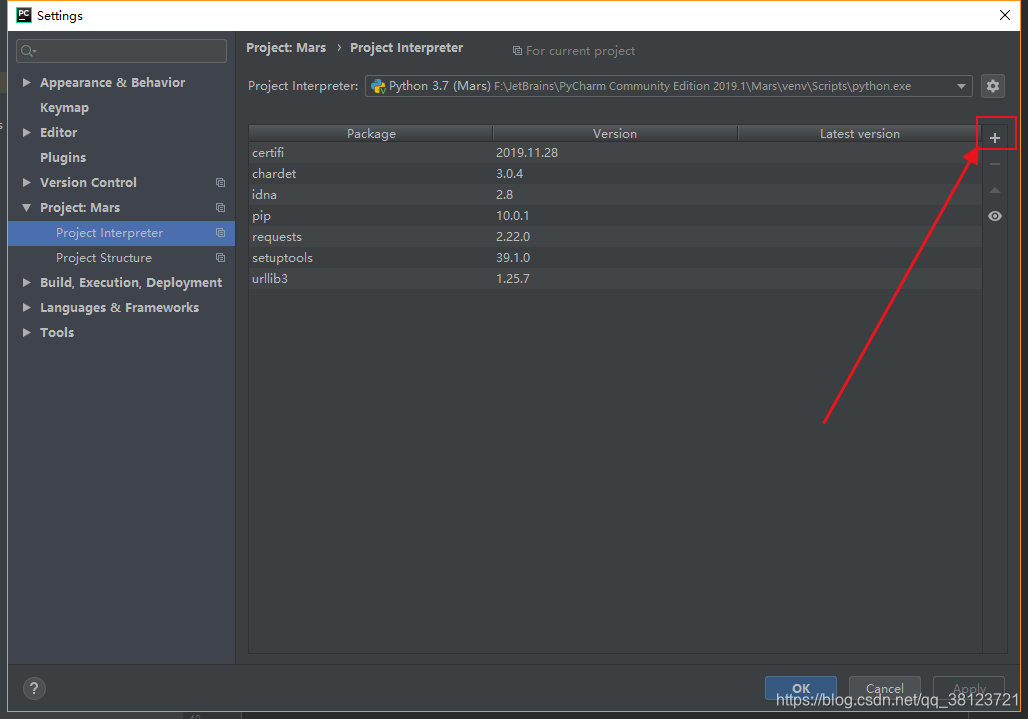
Task: Select the setuptools package row
Action: [615, 258]
